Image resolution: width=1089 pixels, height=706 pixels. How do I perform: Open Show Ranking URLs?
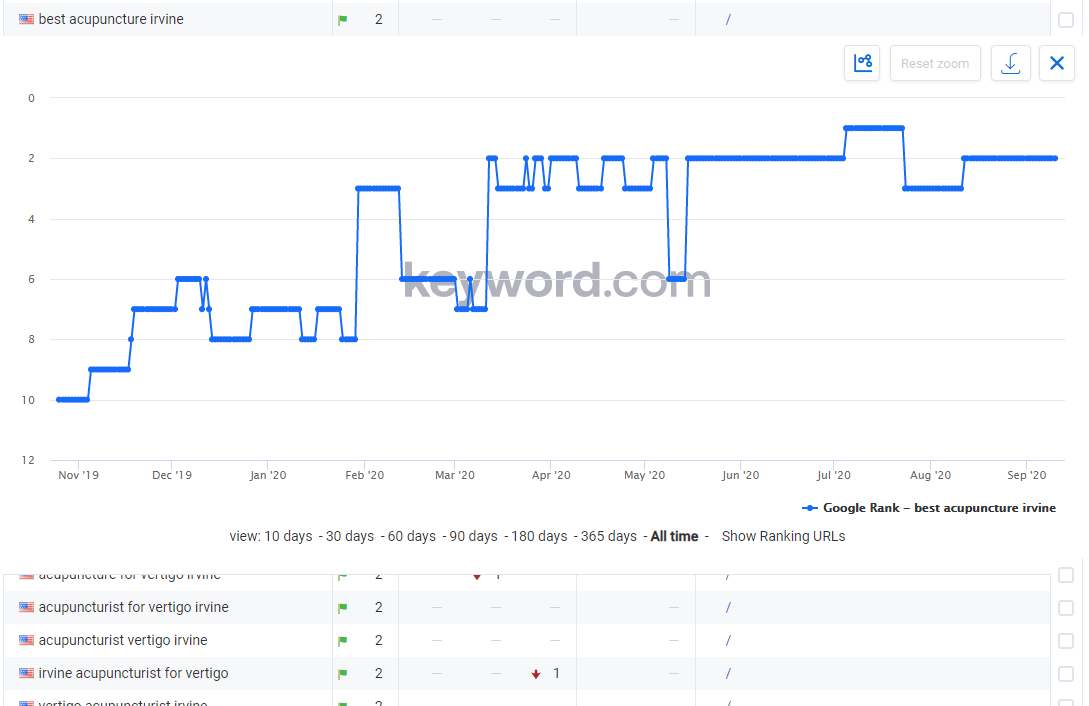coord(783,536)
